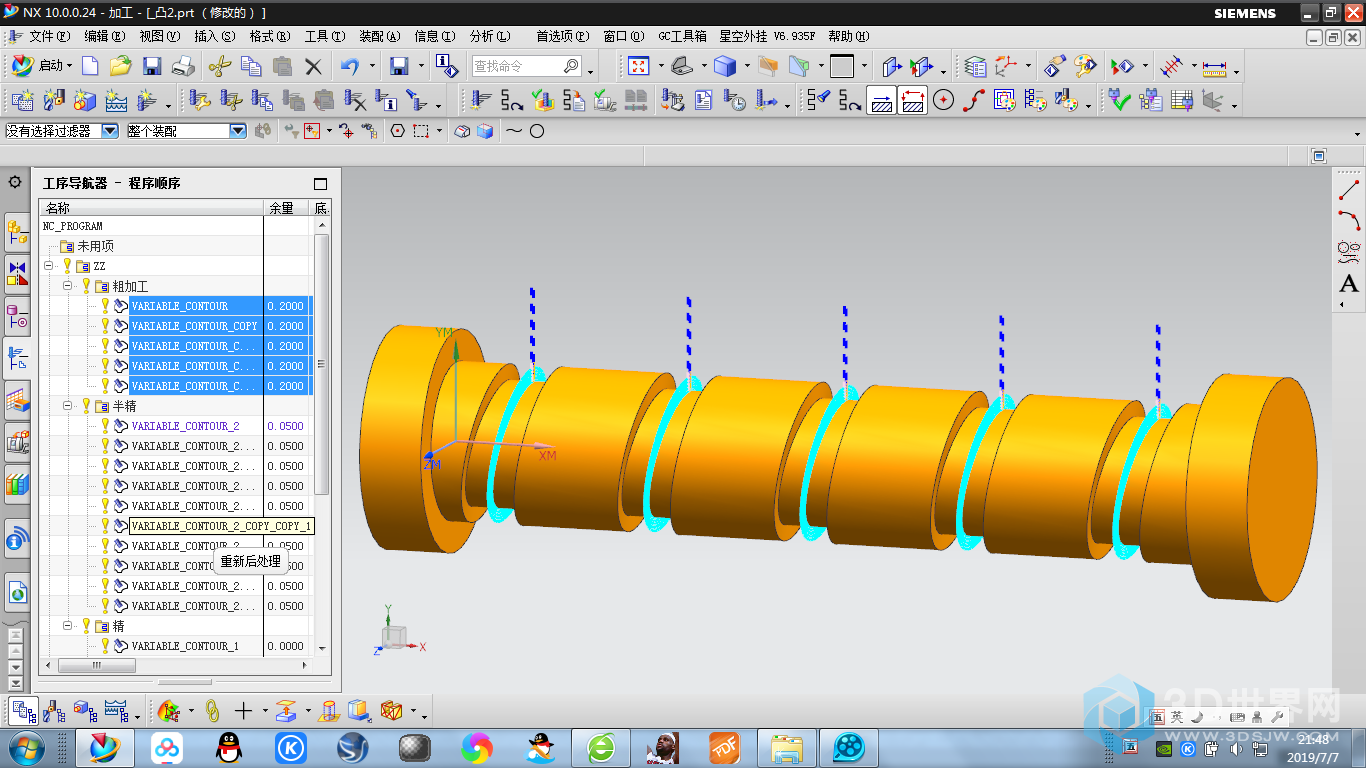This screenshot has height=768, width=1366.
Task: Click the navigator horizontal scrollbar
Action: [x=97, y=665]
